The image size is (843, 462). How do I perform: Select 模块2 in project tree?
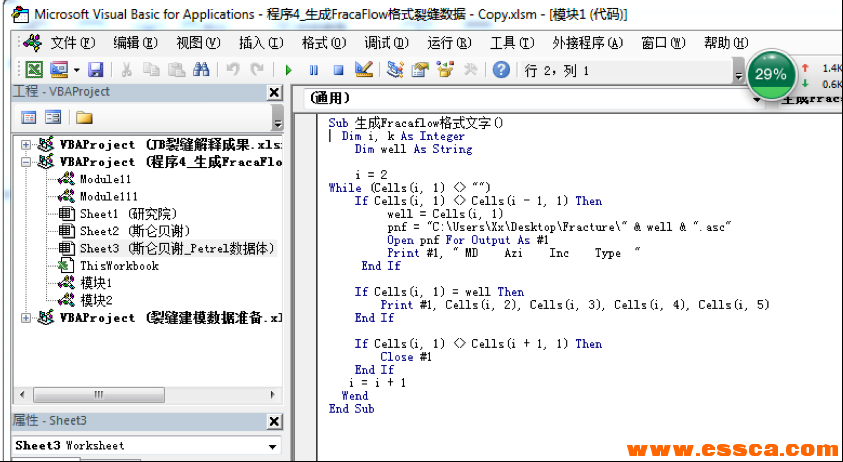pos(96,300)
